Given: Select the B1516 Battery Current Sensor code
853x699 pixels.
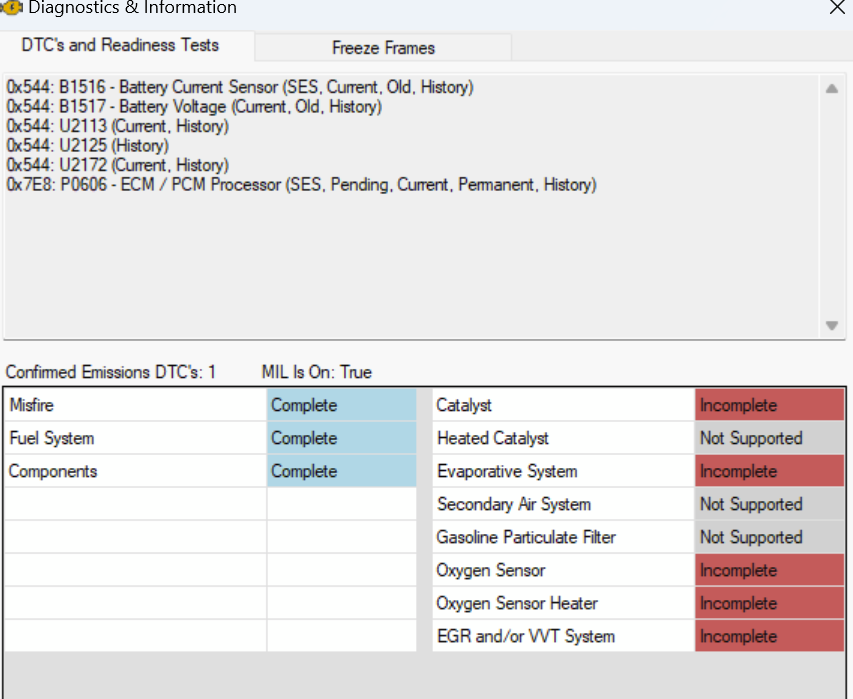Looking at the screenshot, I should coord(240,87).
